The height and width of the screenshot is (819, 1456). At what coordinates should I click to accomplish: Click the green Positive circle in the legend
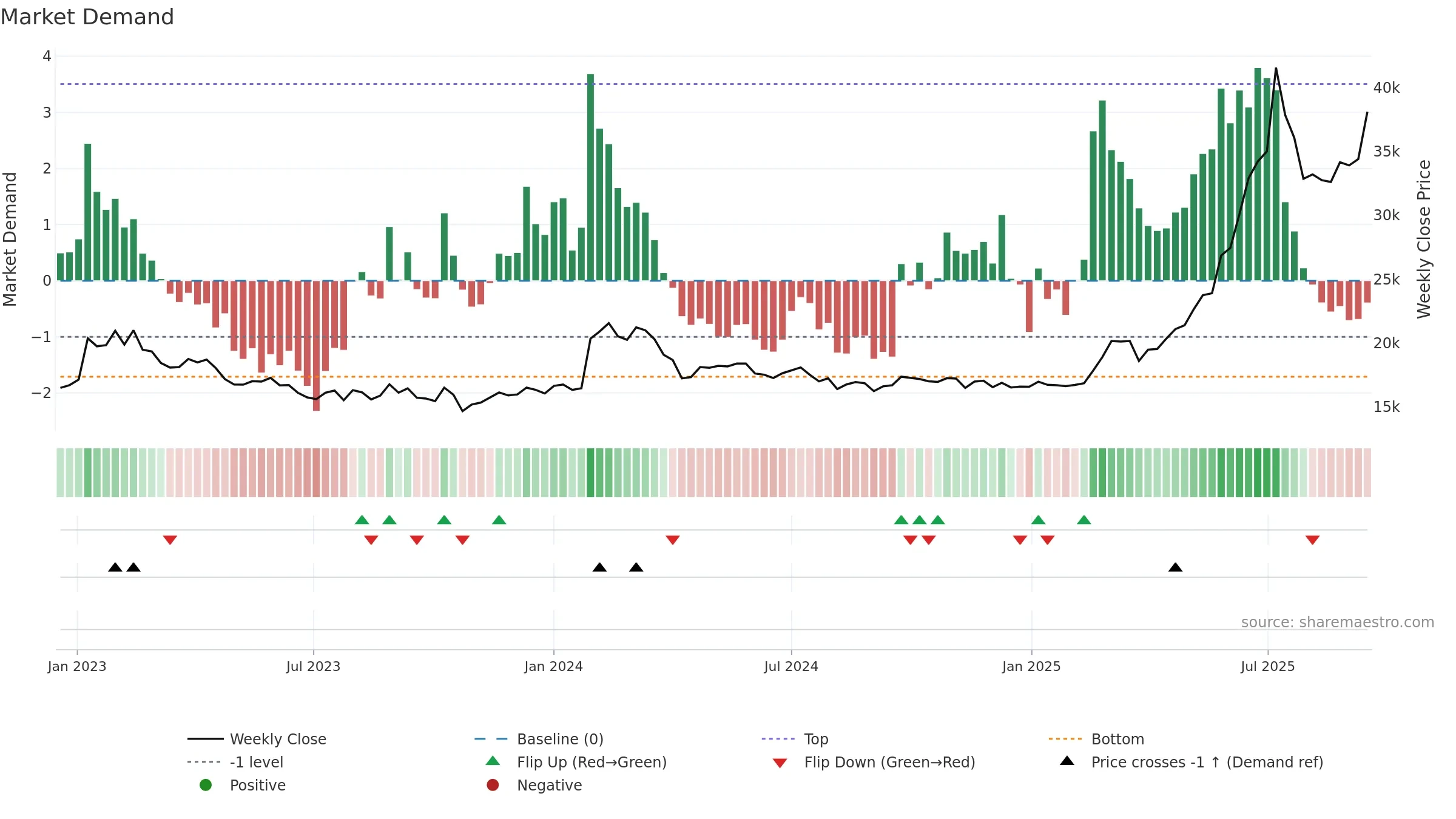coord(206,785)
